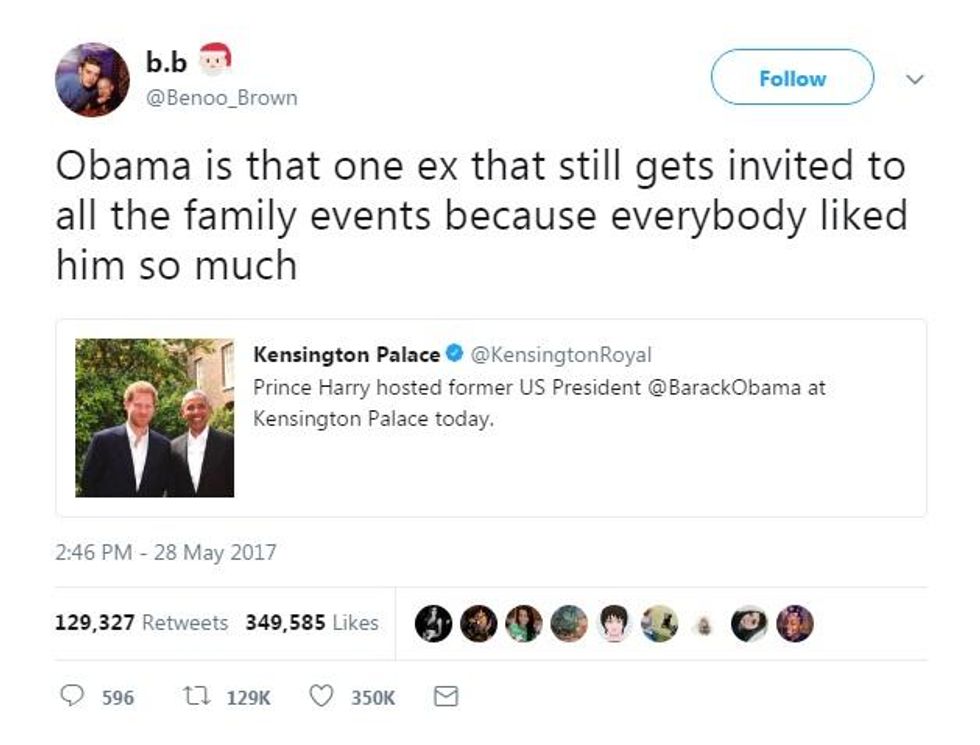
Task: Open the b.b profile avatar
Action: pyautogui.click(x=91, y=79)
